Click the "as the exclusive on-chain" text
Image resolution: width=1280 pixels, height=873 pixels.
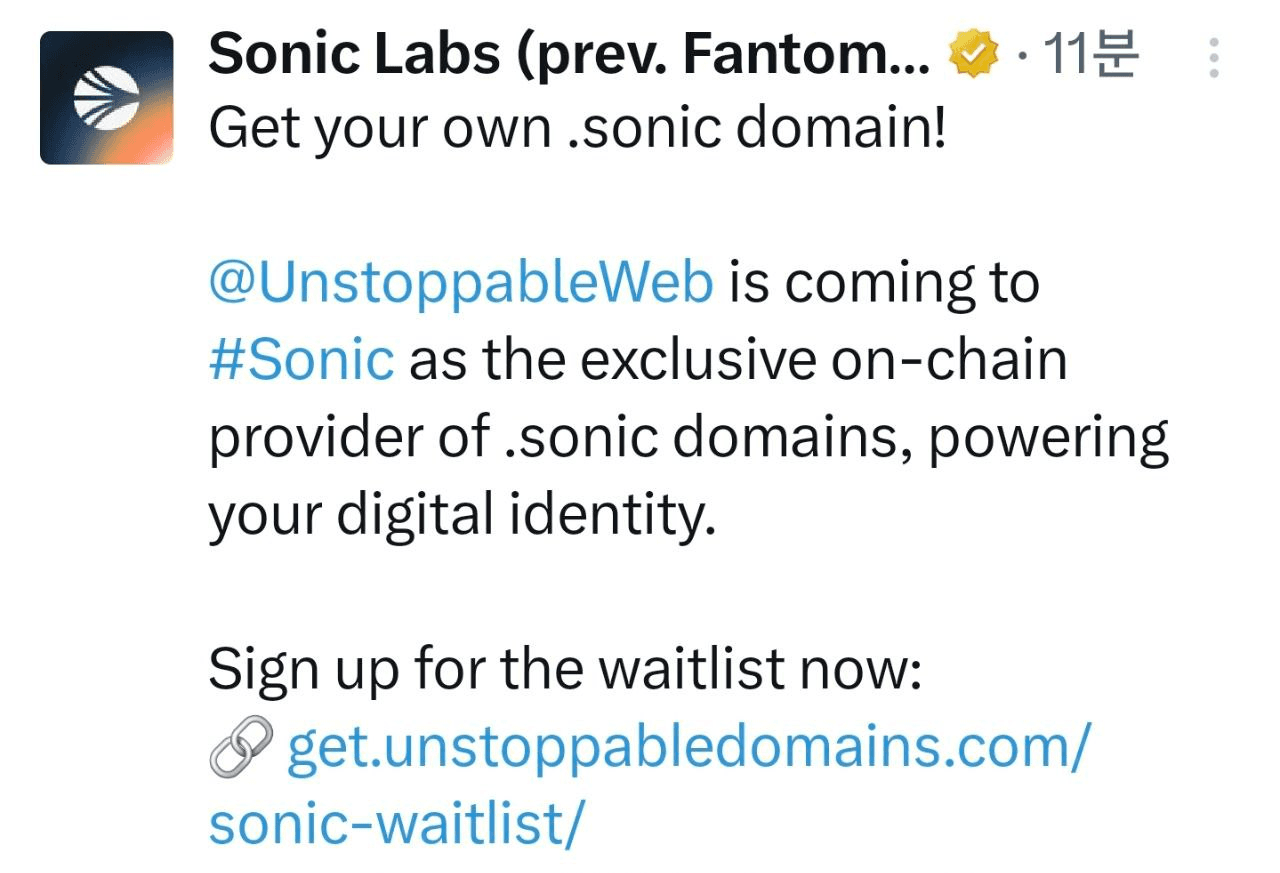click(738, 360)
